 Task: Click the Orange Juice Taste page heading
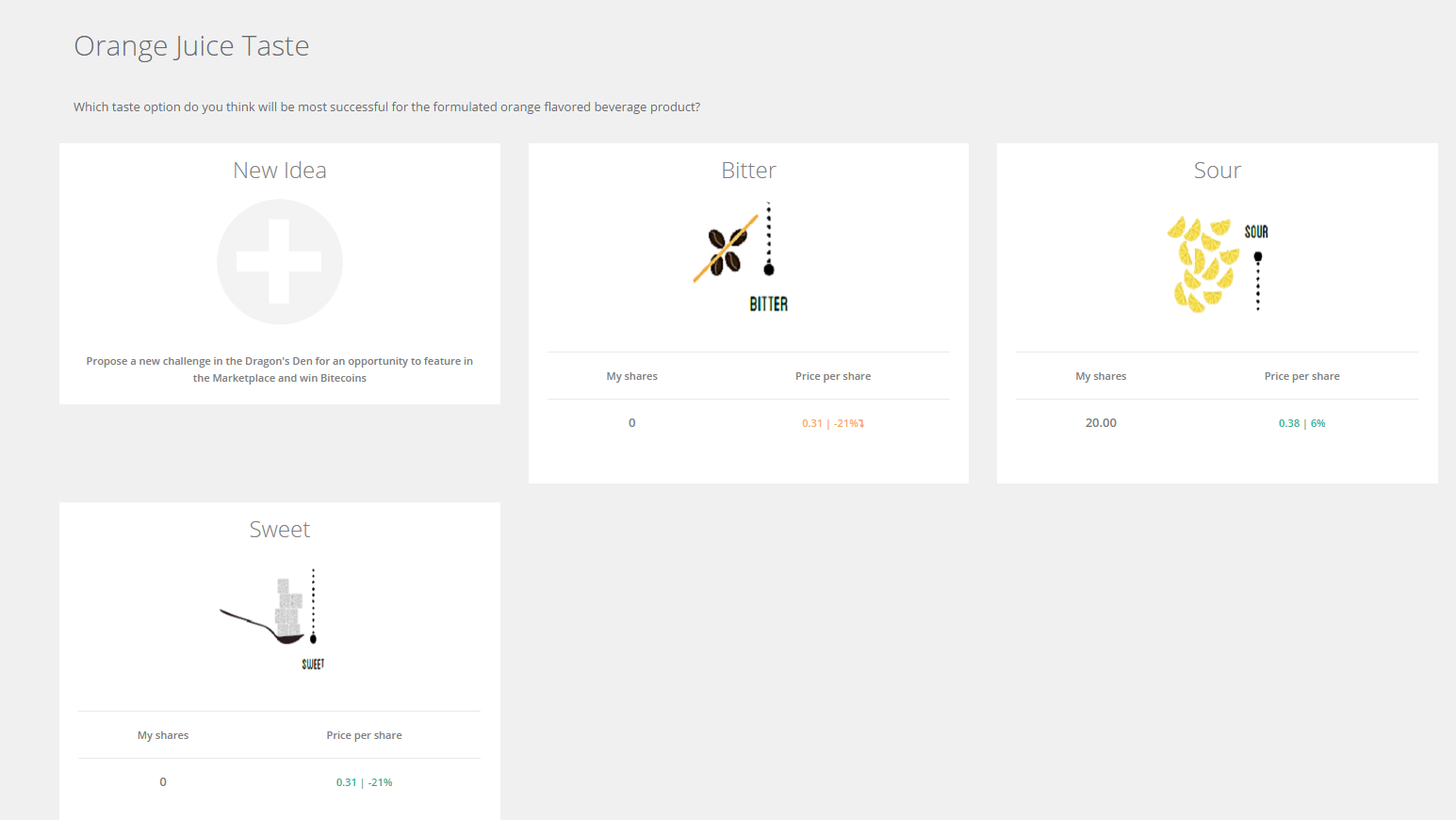[191, 46]
